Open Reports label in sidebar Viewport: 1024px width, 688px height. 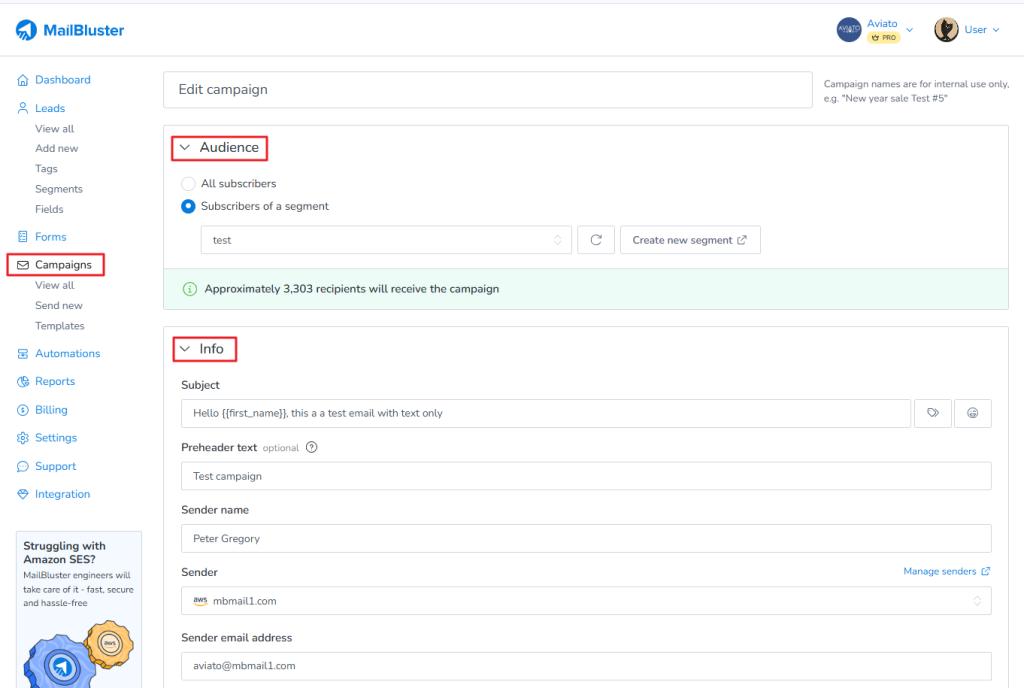click(x=55, y=381)
